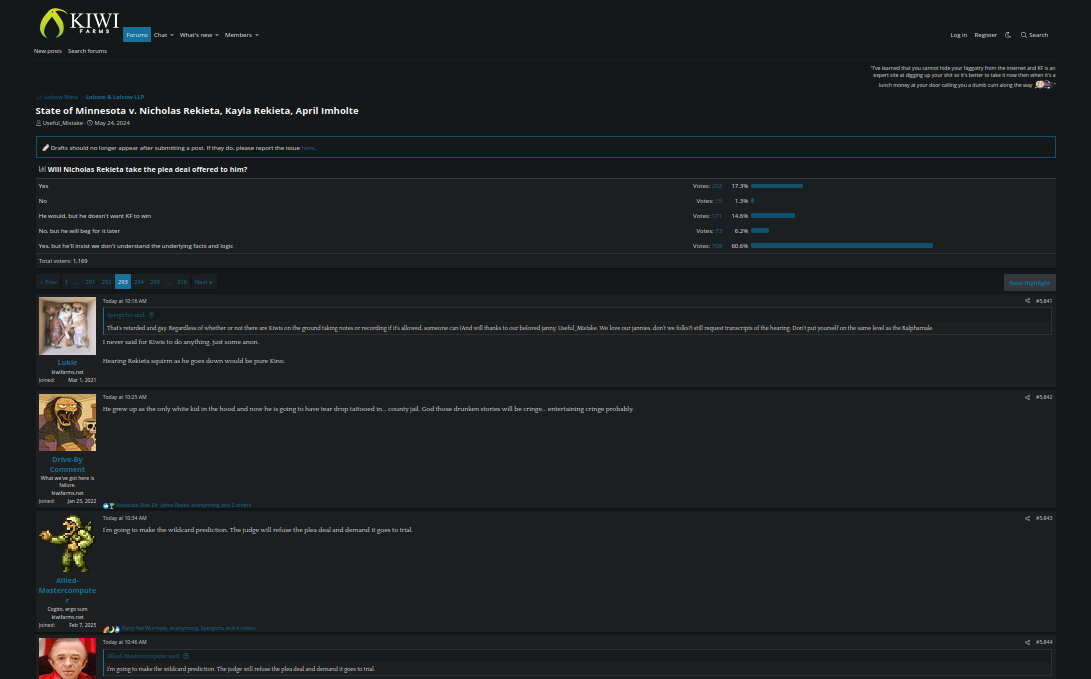
Task: Go to page 295
Action: click(x=154, y=282)
